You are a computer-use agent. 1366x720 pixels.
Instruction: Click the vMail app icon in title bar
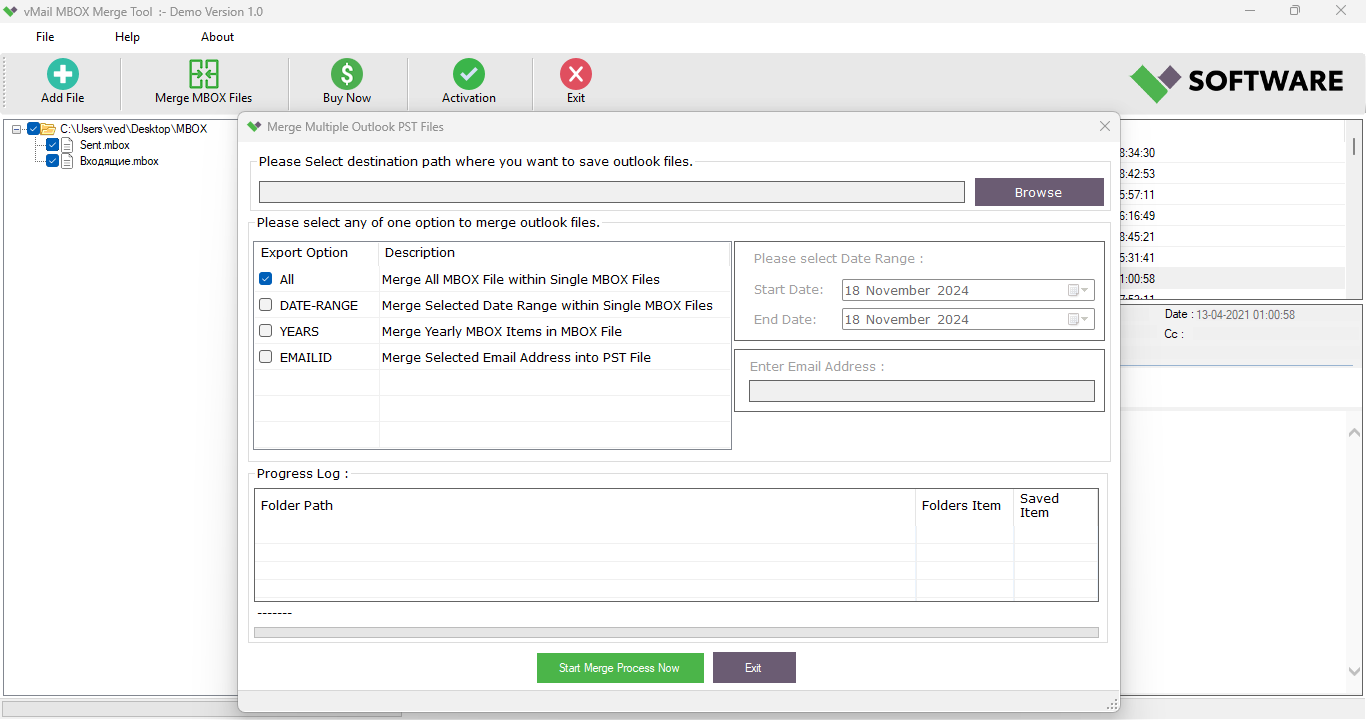coord(10,11)
